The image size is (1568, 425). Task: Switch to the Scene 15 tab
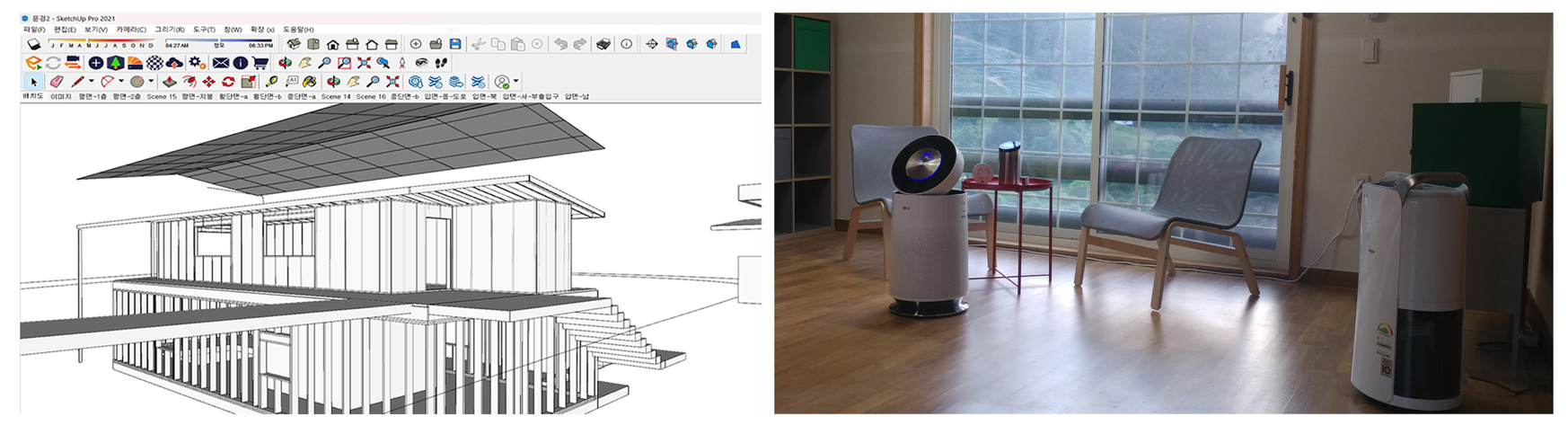tap(162, 96)
